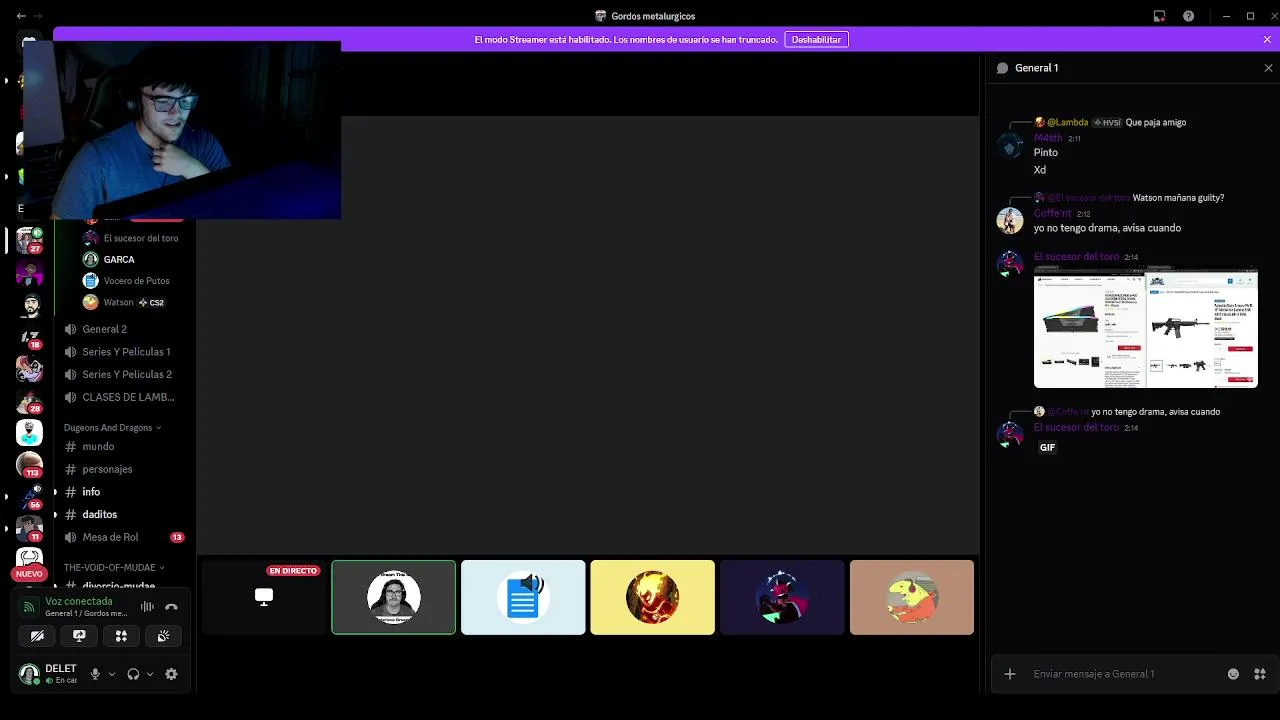The width and height of the screenshot is (1280, 720).
Task: Select the tan Pikachu avatar participant tile
Action: tap(912, 597)
